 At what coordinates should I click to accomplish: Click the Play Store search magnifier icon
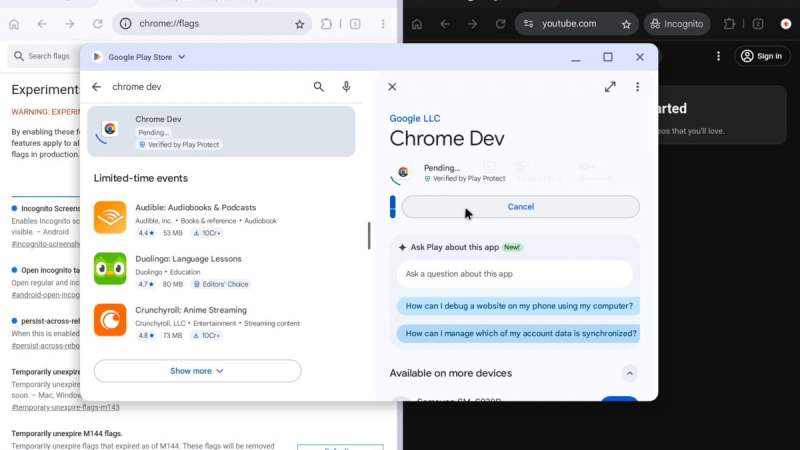tap(318, 87)
